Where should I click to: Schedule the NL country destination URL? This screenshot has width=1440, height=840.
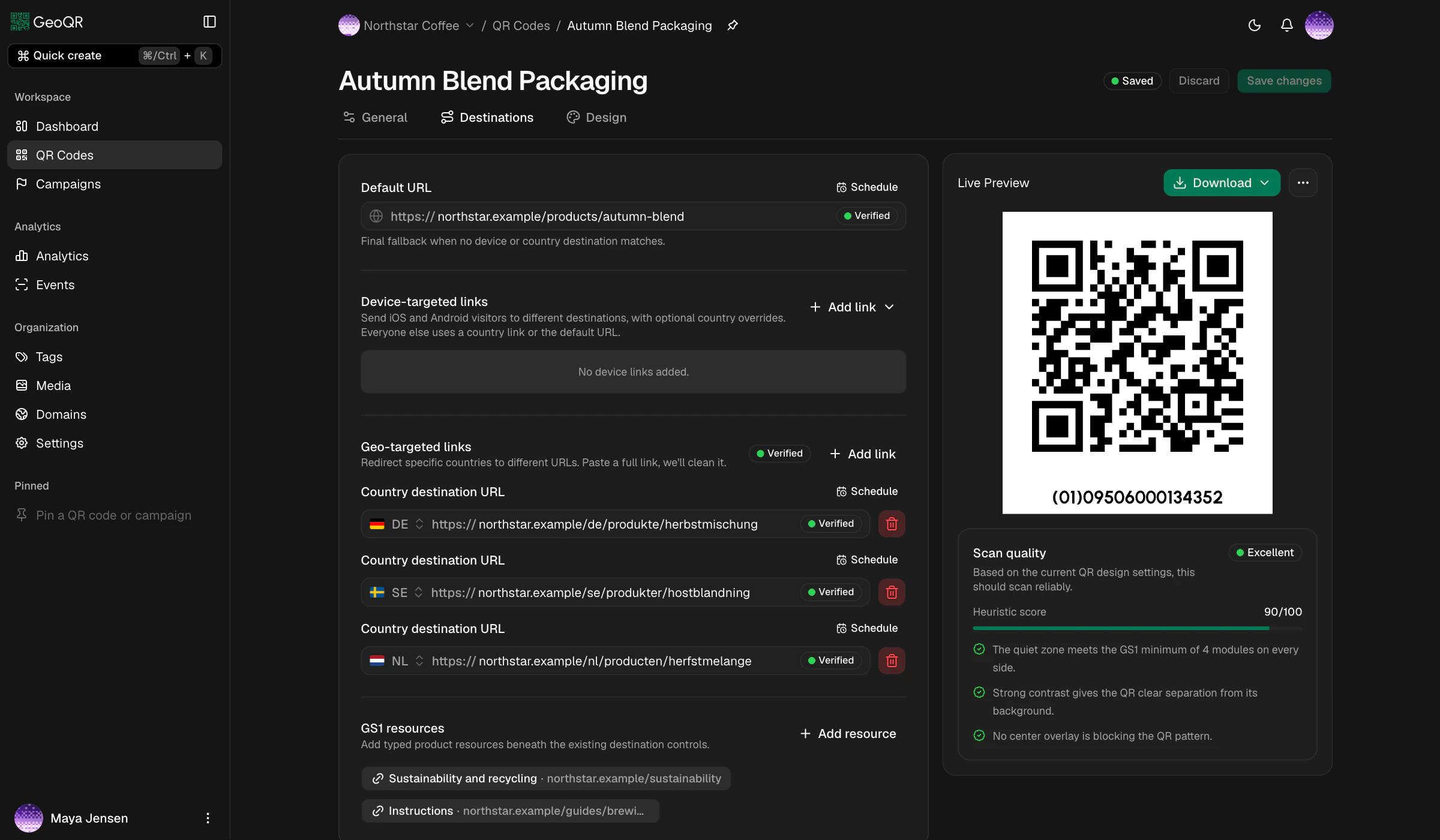click(868, 628)
